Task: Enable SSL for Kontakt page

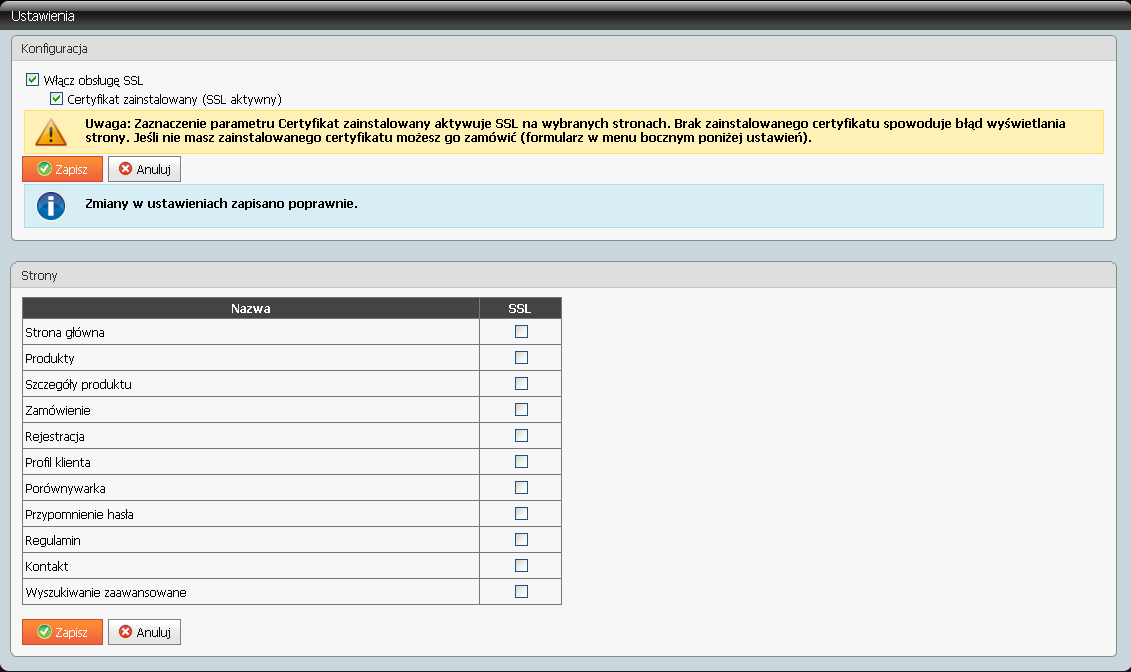Action: tap(521, 565)
